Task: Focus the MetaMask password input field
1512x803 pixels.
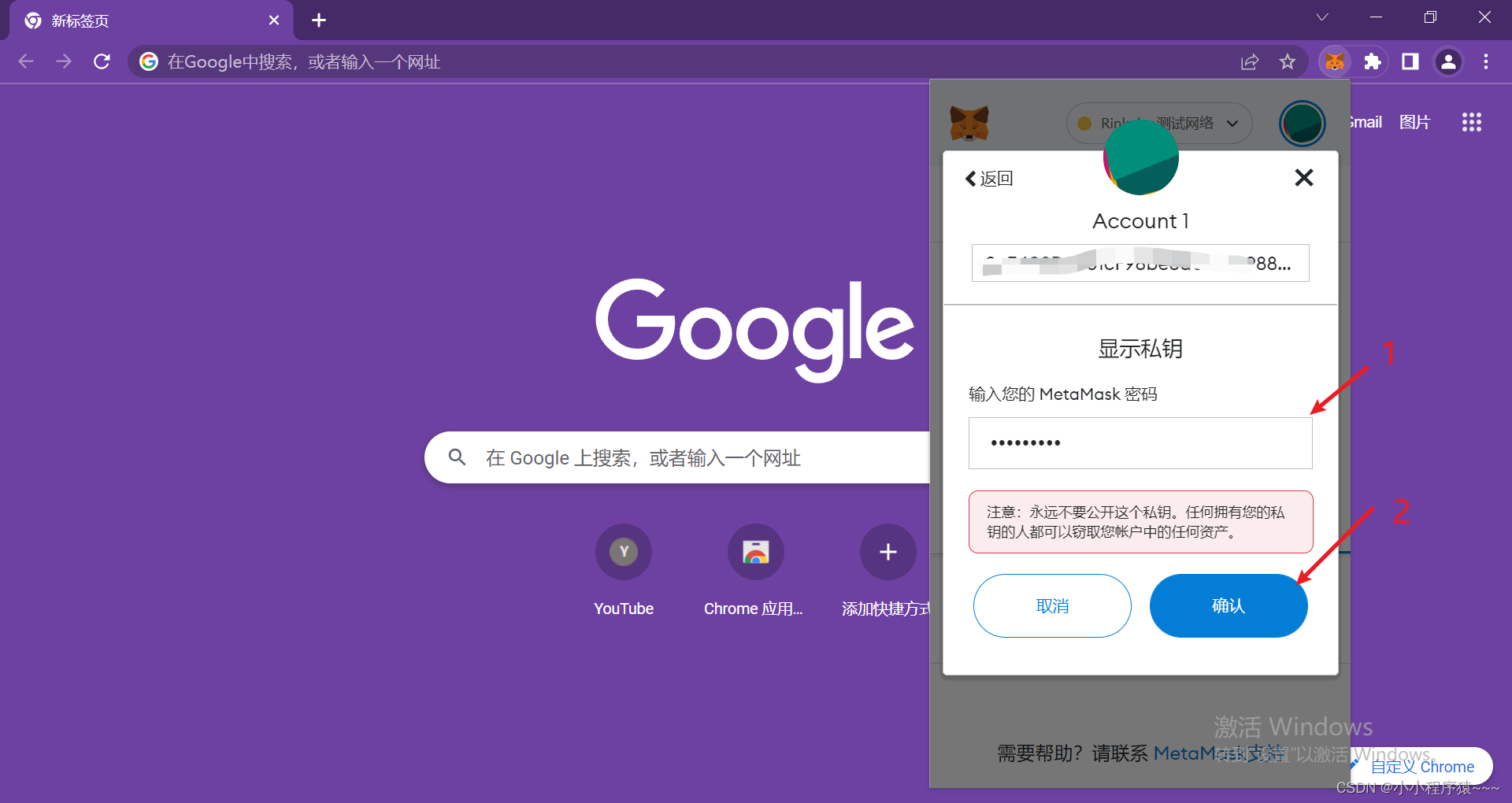Action: coord(1140,443)
